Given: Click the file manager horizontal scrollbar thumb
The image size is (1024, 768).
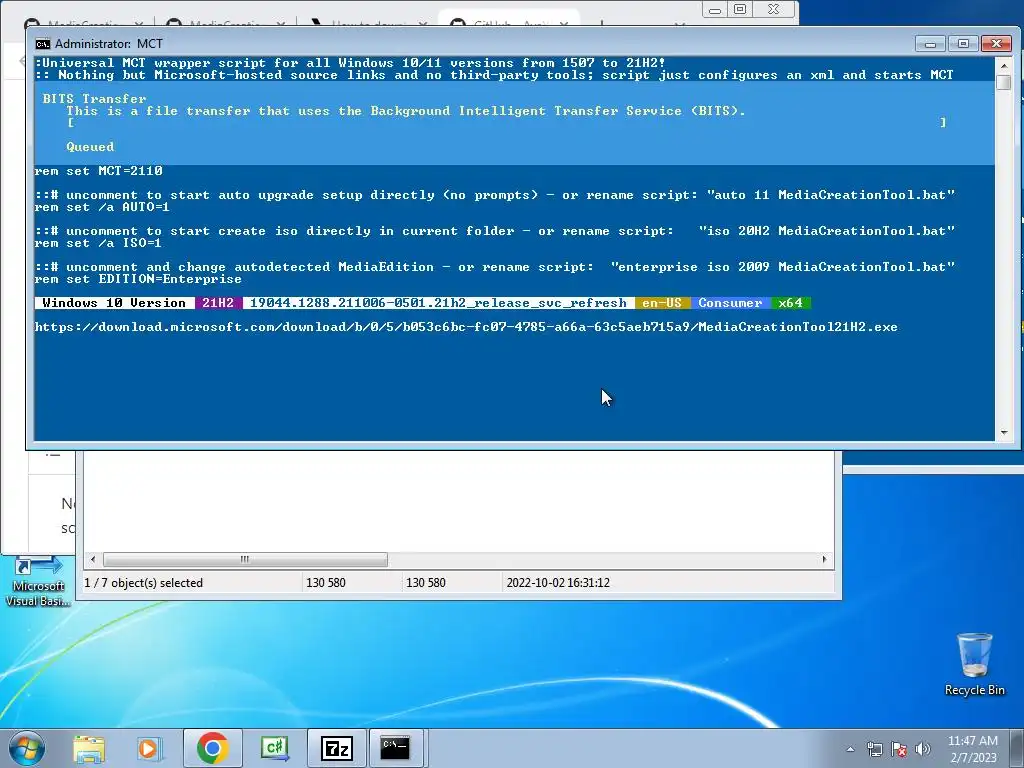Looking at the screenshot, I should 245,560.
